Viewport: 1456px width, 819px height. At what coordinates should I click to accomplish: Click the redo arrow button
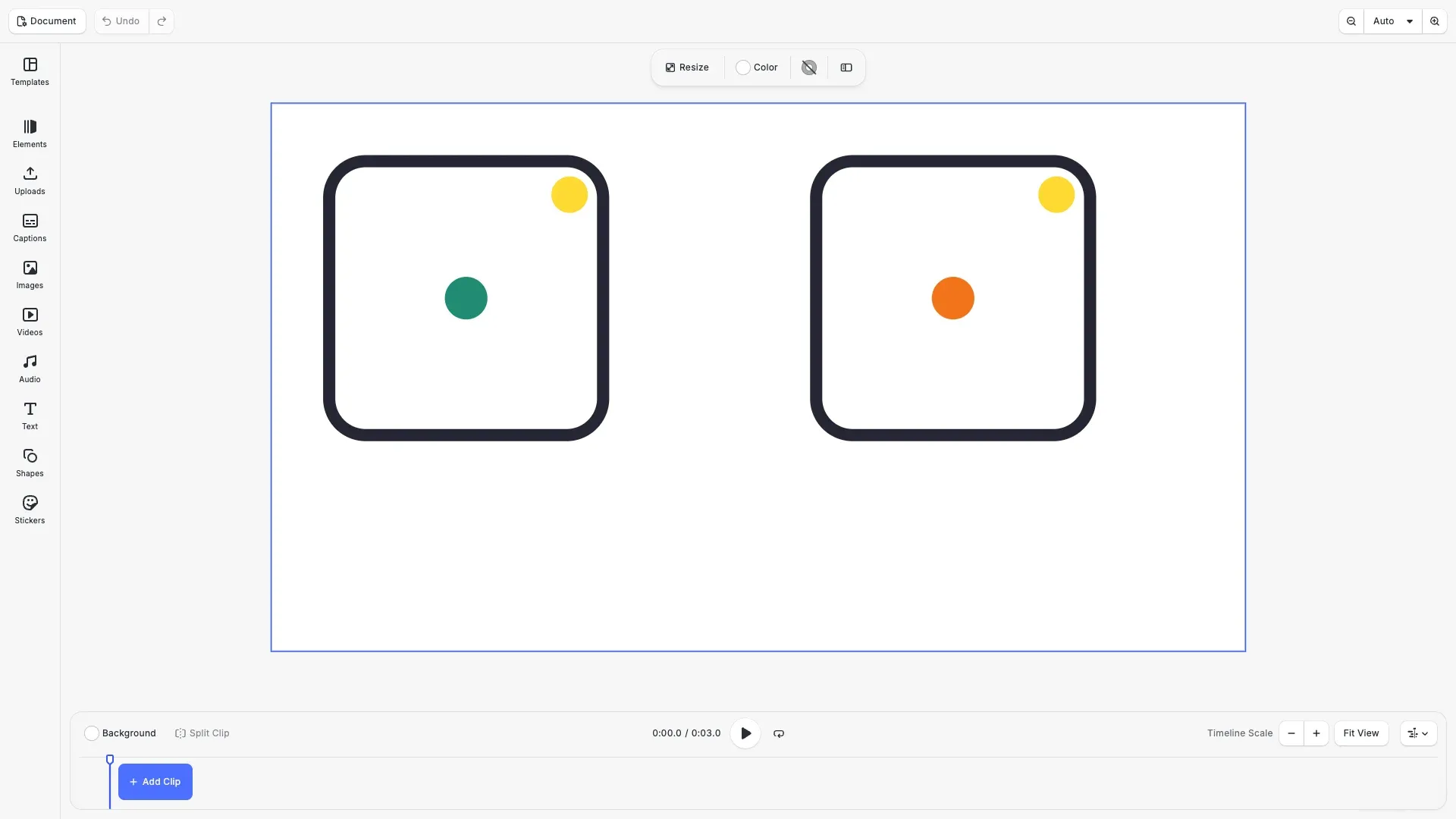click(162, 21)
